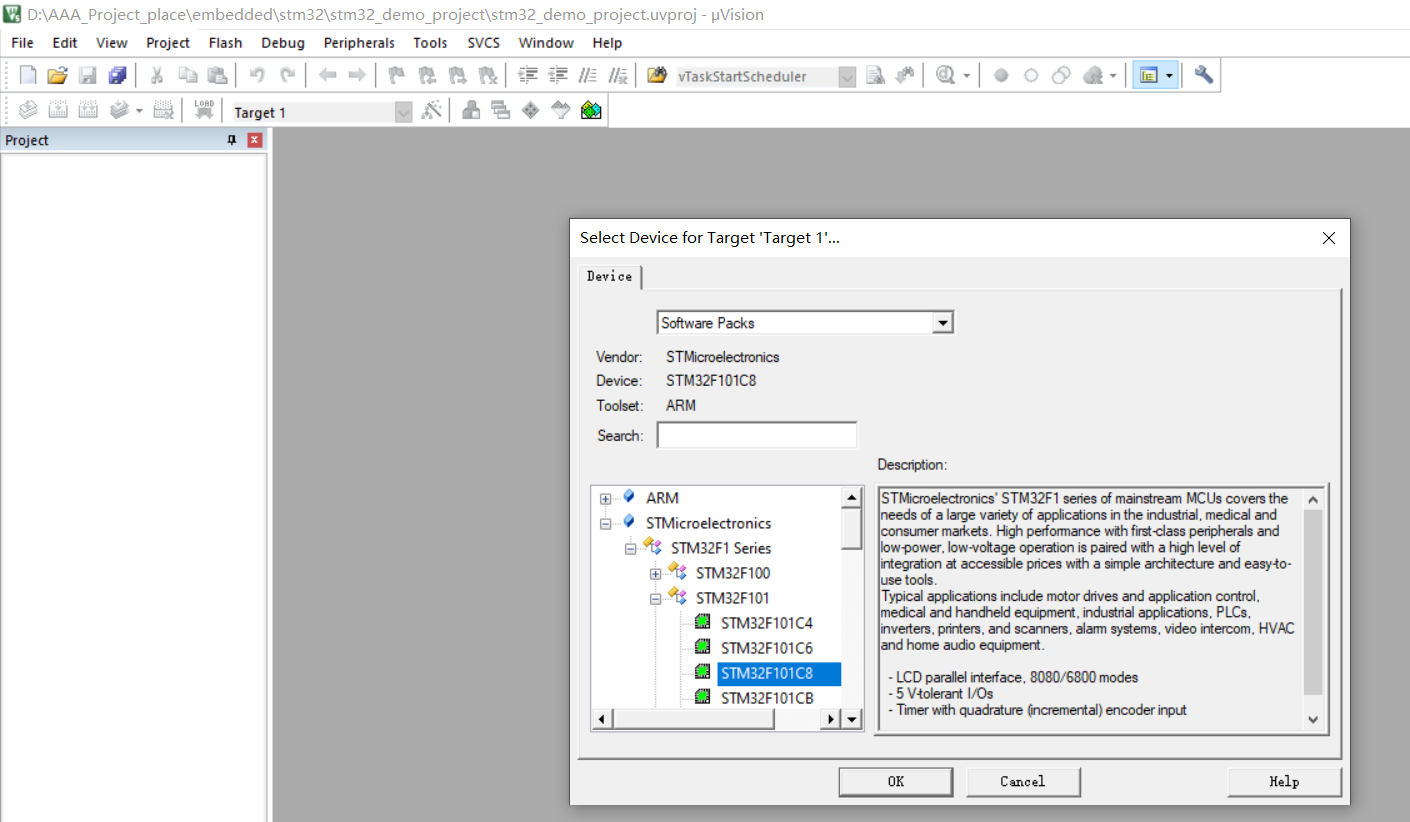The width and height of the screenshot is (1410, 822).
Task: Open the Edit menu
Action: tap(65, 43)
